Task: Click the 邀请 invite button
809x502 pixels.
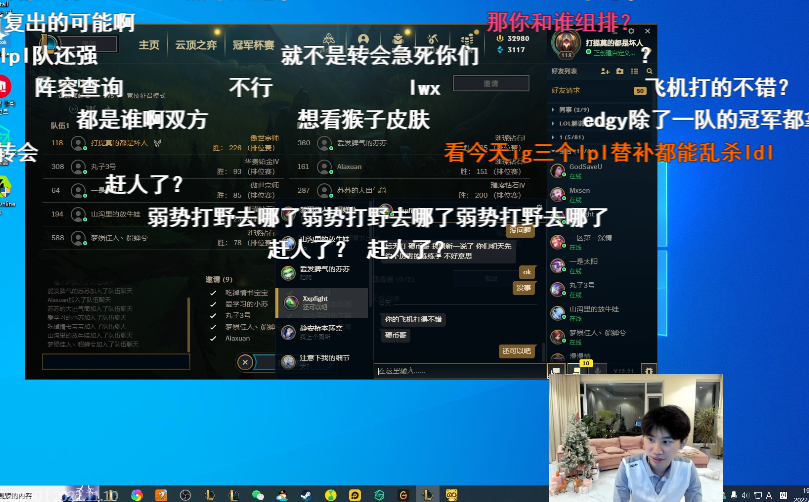Action: 491,84
